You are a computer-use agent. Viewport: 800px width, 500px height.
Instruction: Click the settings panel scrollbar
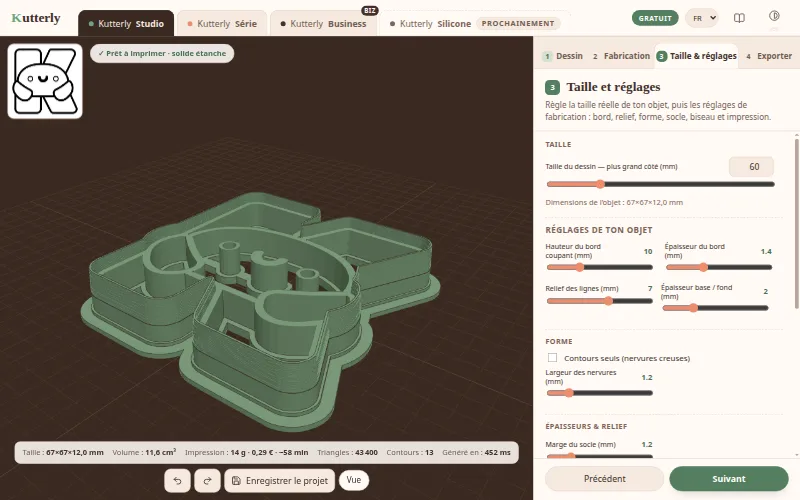(x=796, y=222)
